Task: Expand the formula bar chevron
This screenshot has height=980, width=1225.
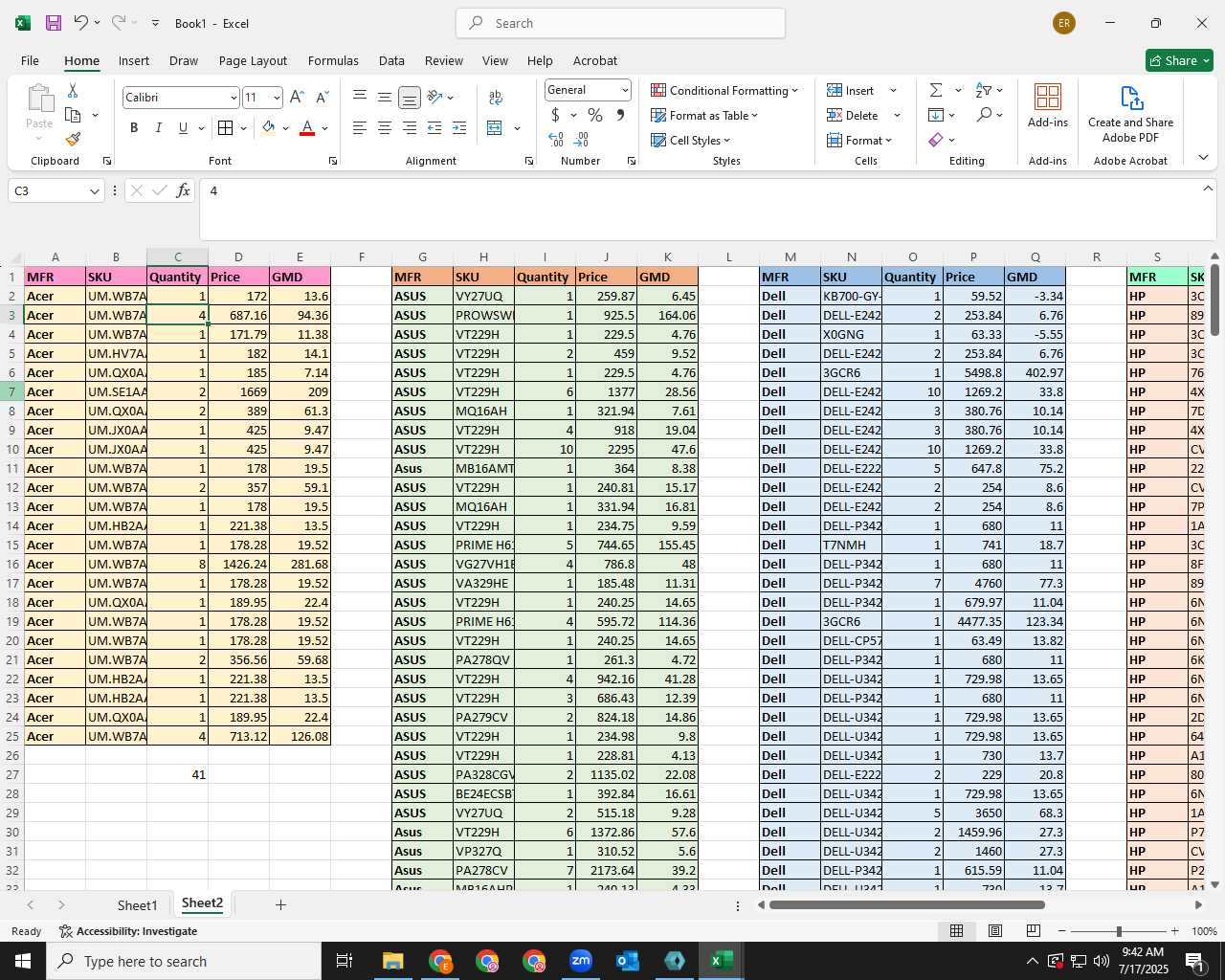Action: tap(1208, 189)
